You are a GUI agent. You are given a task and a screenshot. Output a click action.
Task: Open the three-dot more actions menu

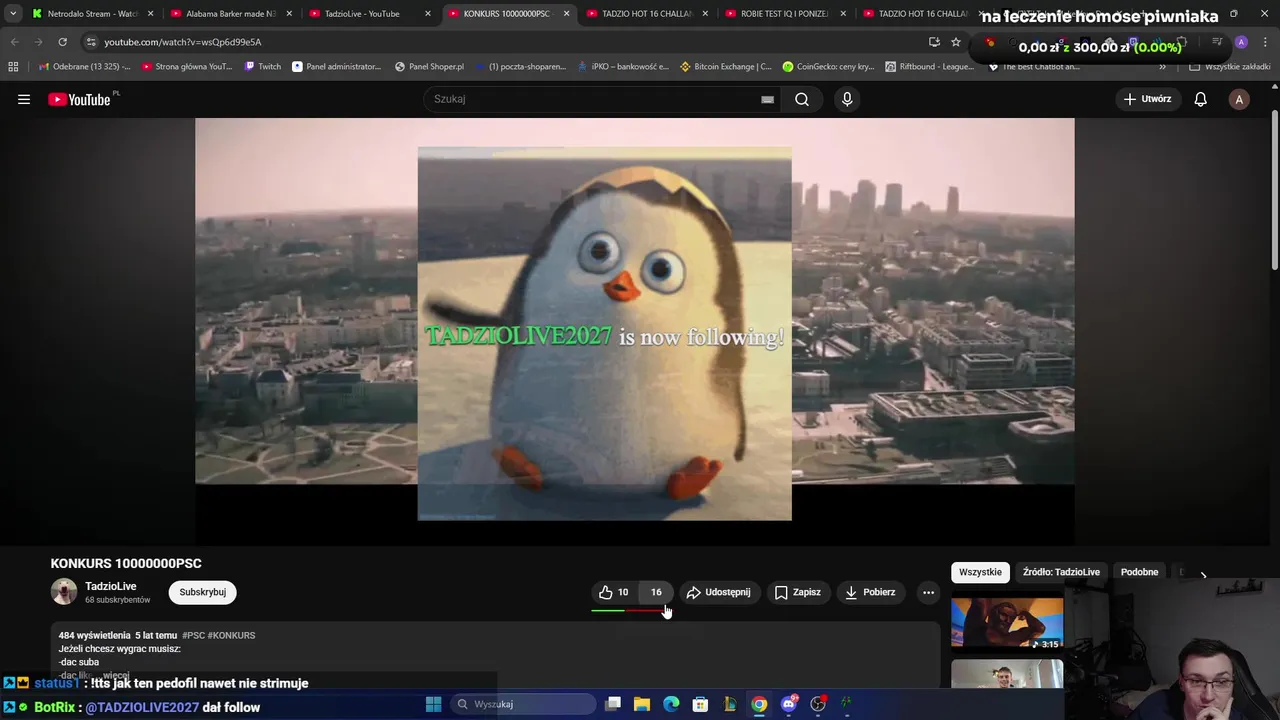pos(928,592)
